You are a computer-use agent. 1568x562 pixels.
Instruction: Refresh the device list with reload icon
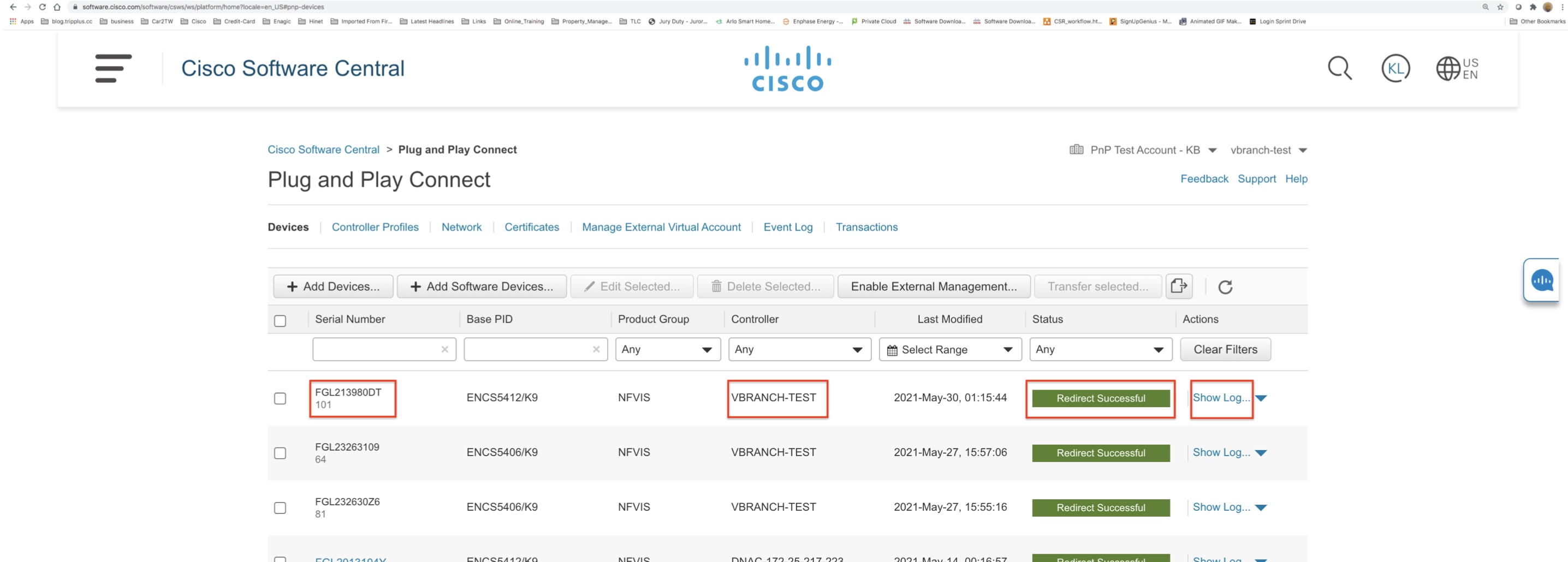(x=1226, y=286)
